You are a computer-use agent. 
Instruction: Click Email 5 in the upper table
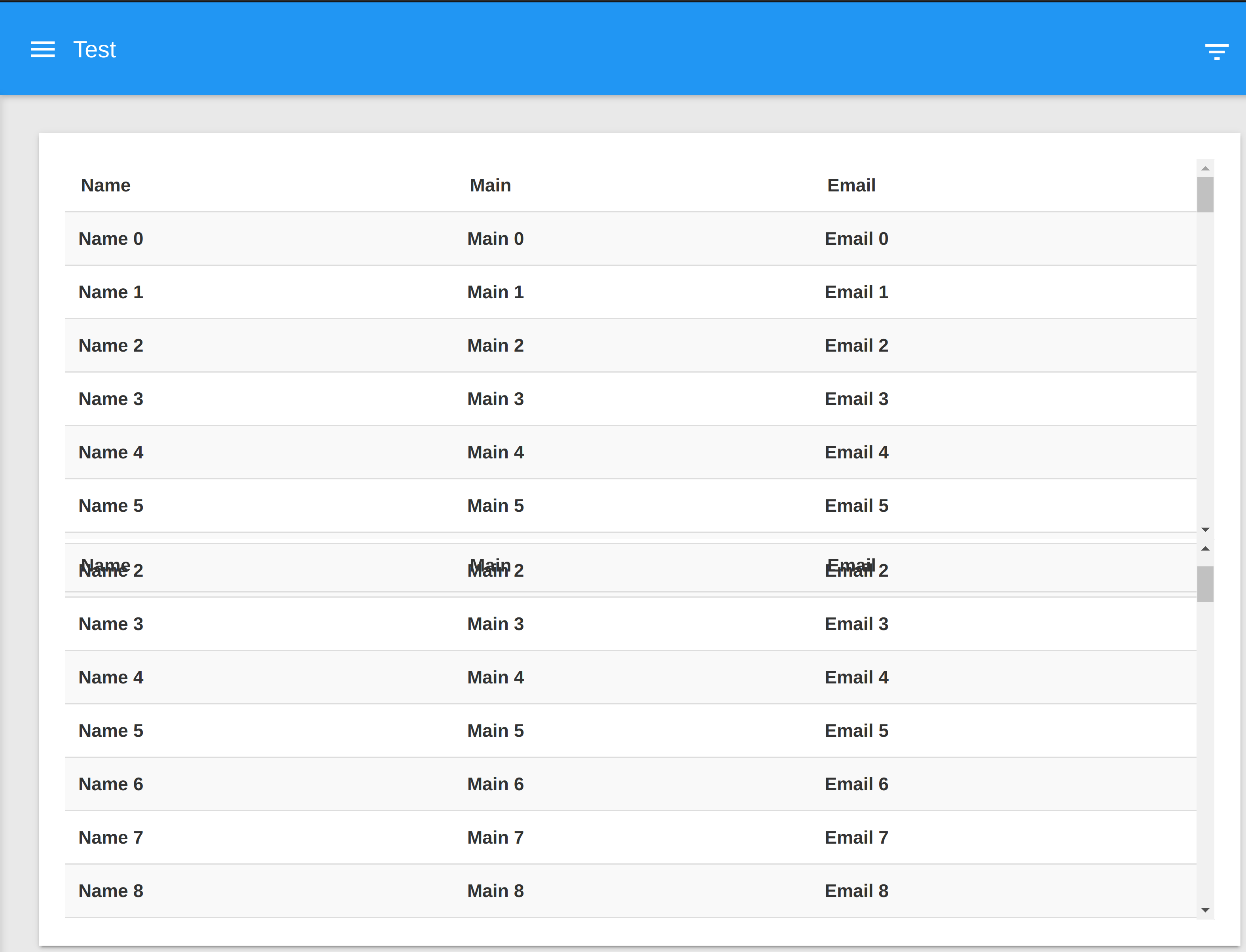tap(856, 505)
